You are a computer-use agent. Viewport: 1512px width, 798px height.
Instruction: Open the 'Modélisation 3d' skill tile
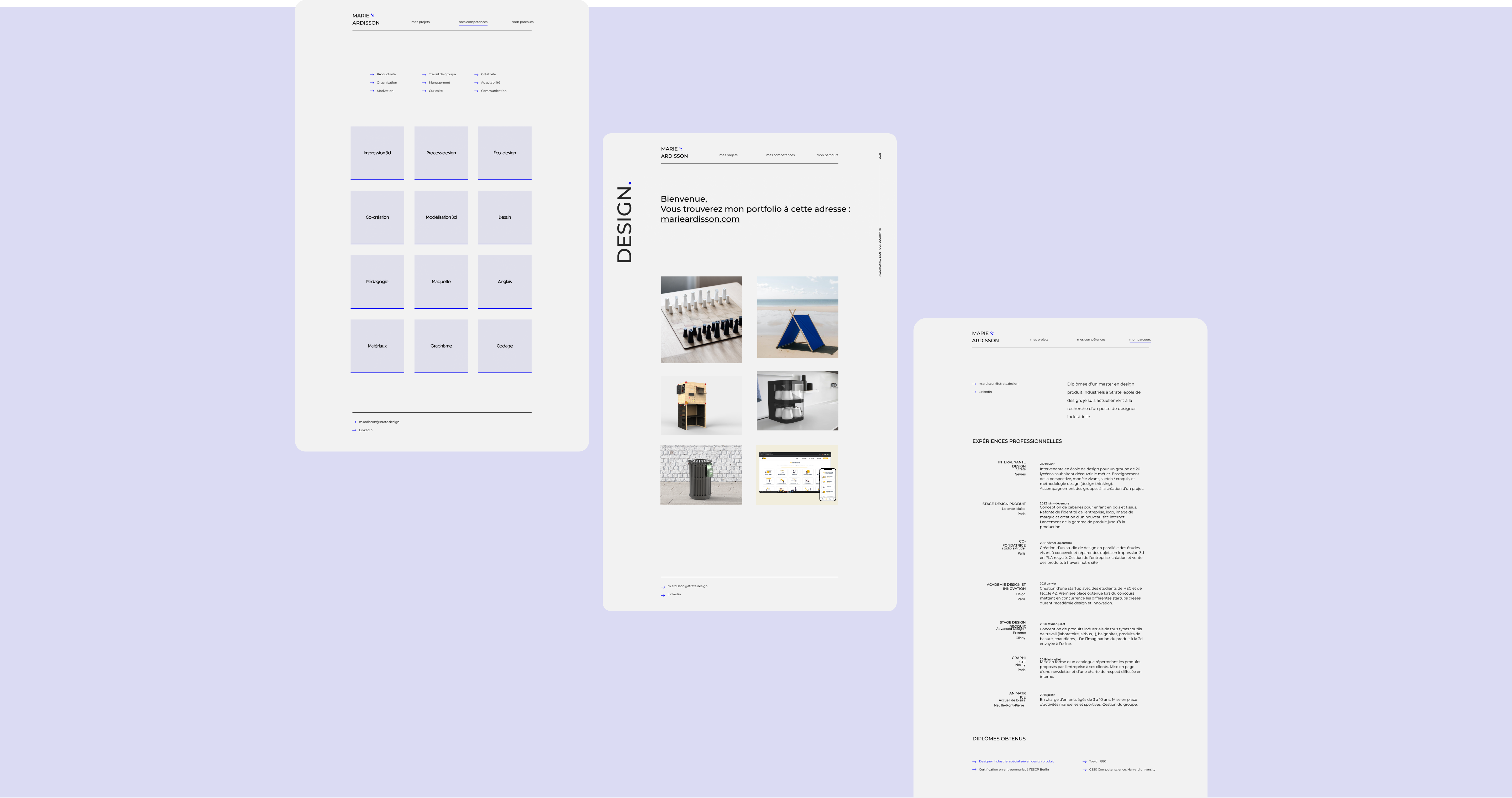click(x=441, y=218)
